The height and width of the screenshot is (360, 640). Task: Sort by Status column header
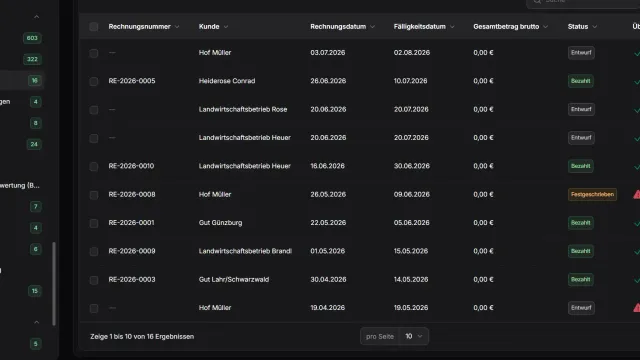click(x=582, y=27)
